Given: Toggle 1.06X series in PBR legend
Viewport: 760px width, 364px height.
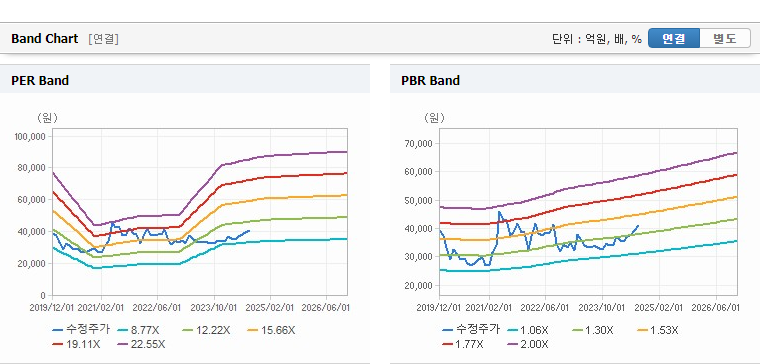Looking at the screenshot, I should tap(527, 330).
